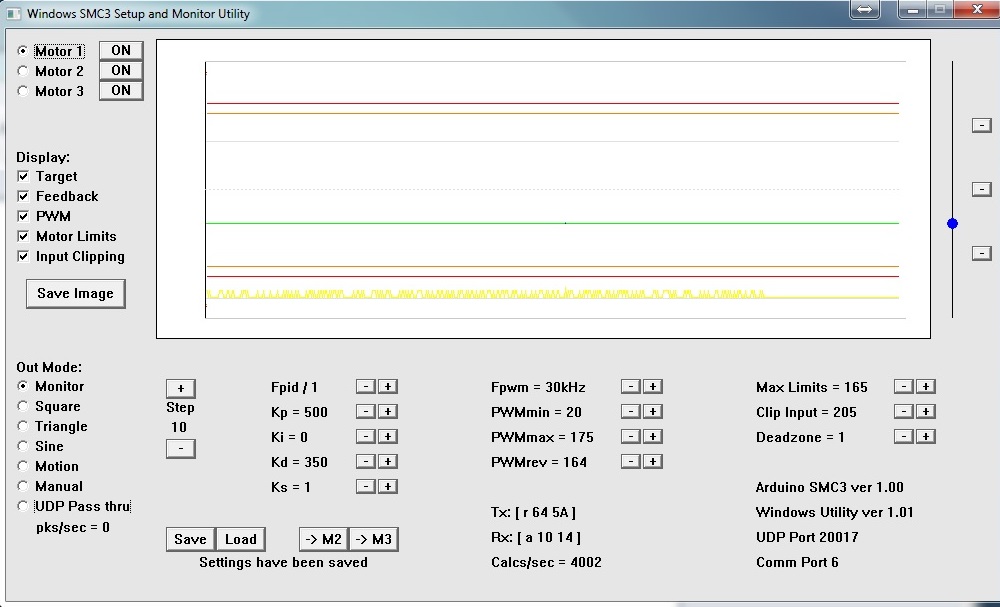Image resolution: width=1000 pixels, height=607 pixels.
Task: Click the application icon in title bar
Action: pos(13,13)
